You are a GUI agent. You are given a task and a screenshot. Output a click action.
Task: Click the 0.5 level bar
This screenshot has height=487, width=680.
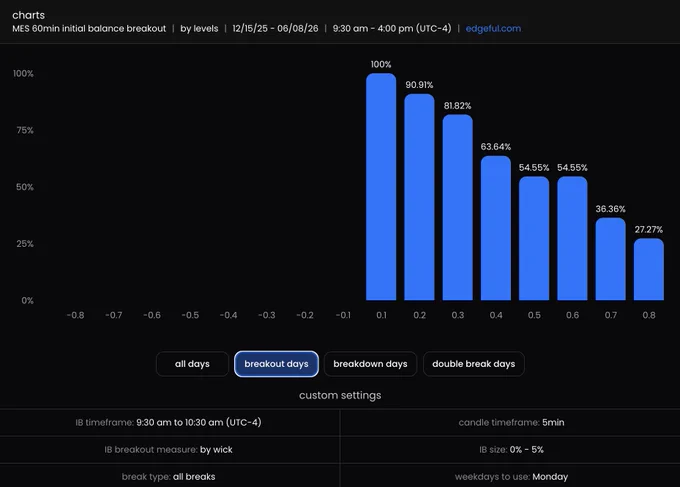(x=534, y=238)
